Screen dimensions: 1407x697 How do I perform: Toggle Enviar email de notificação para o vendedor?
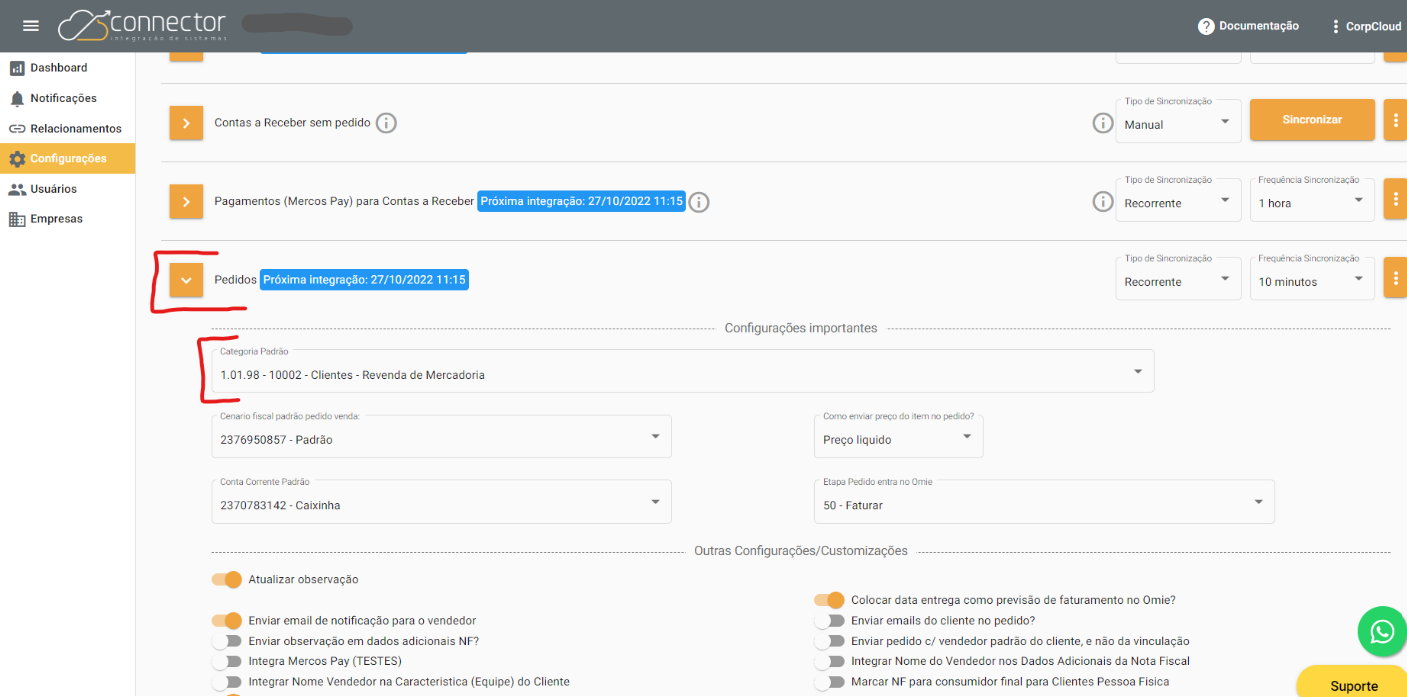click(x=227, y=620)
